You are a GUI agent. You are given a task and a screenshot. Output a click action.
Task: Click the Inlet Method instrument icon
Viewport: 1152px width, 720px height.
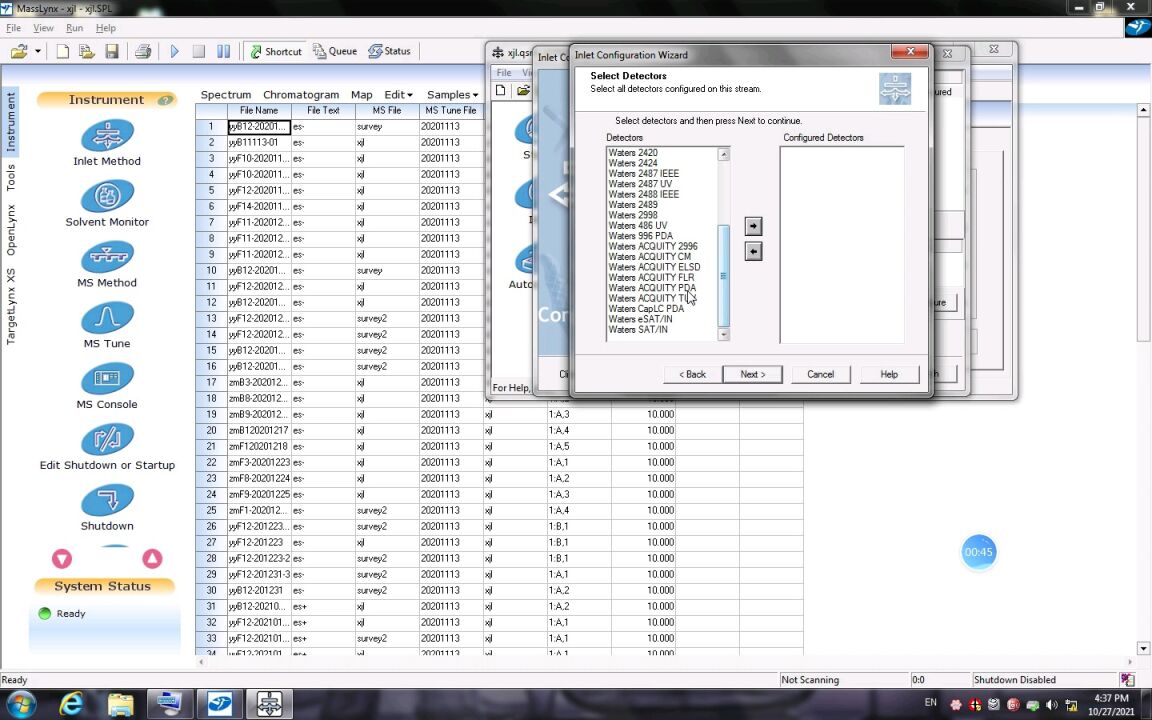click(x=107, y=136)
